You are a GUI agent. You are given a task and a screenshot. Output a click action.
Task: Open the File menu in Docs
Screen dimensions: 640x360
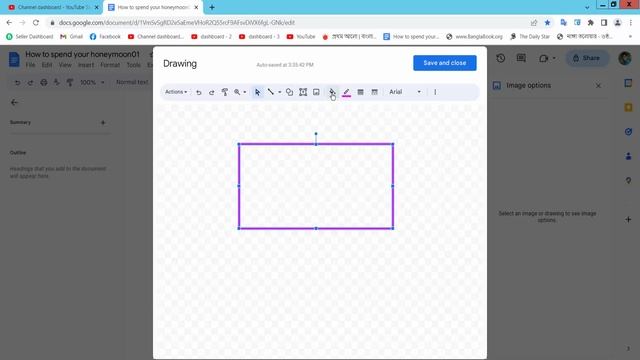click(30, 65)
